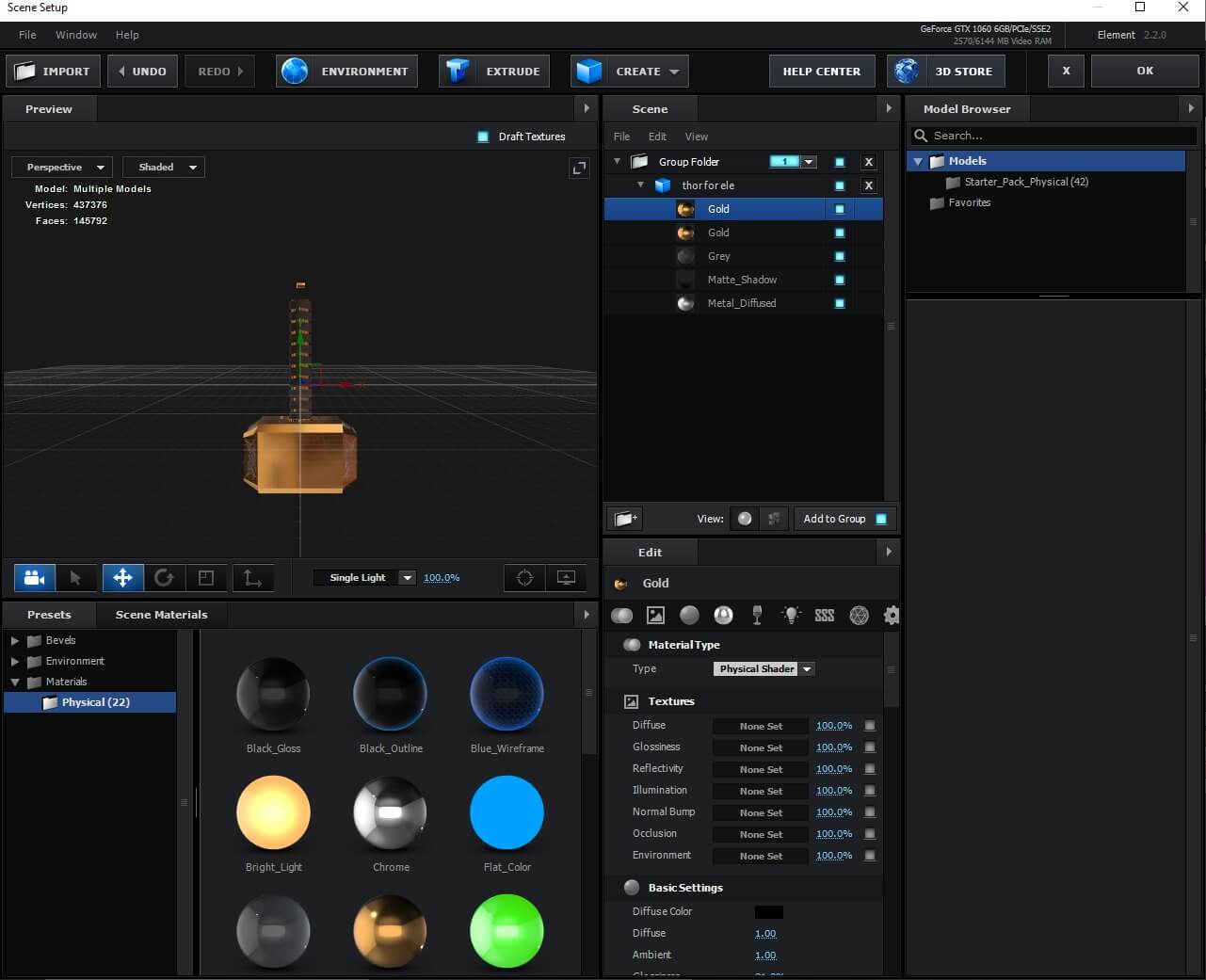Open the Window menu
This screenshot has width=1206, height=980.
point(76,35)
